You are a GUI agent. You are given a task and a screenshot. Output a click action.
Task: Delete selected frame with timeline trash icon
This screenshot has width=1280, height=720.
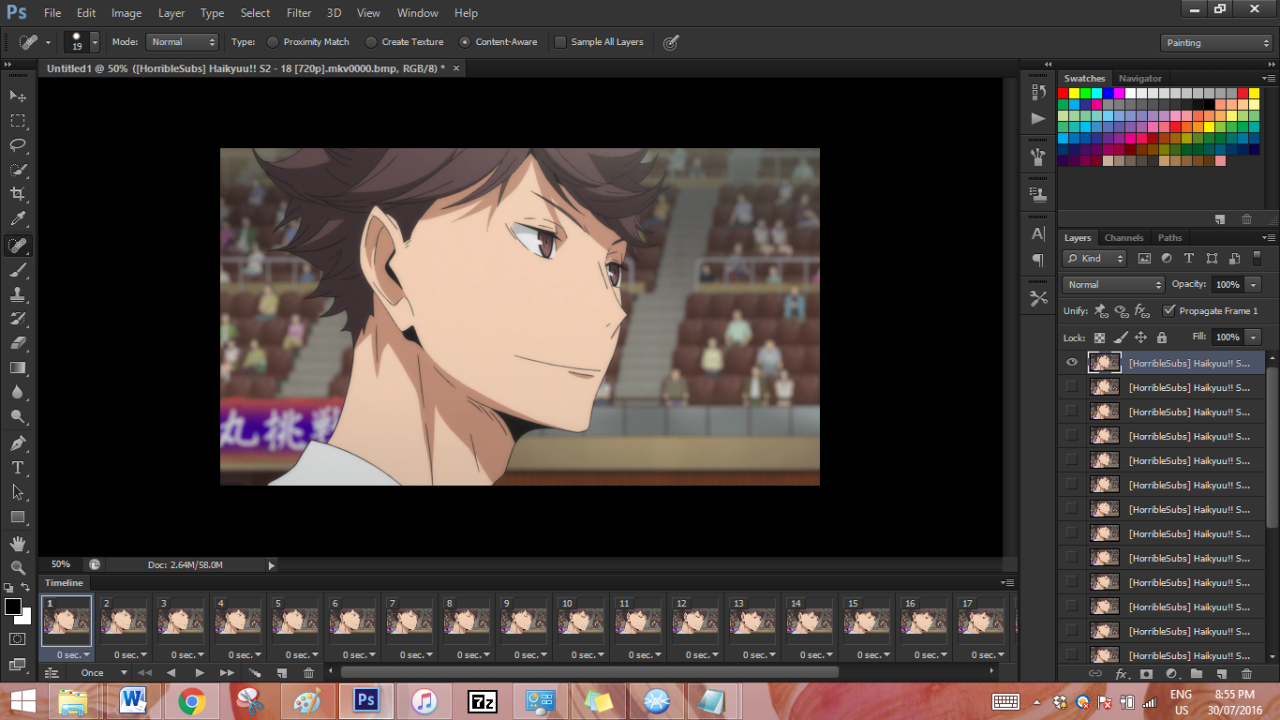[308, 673]
